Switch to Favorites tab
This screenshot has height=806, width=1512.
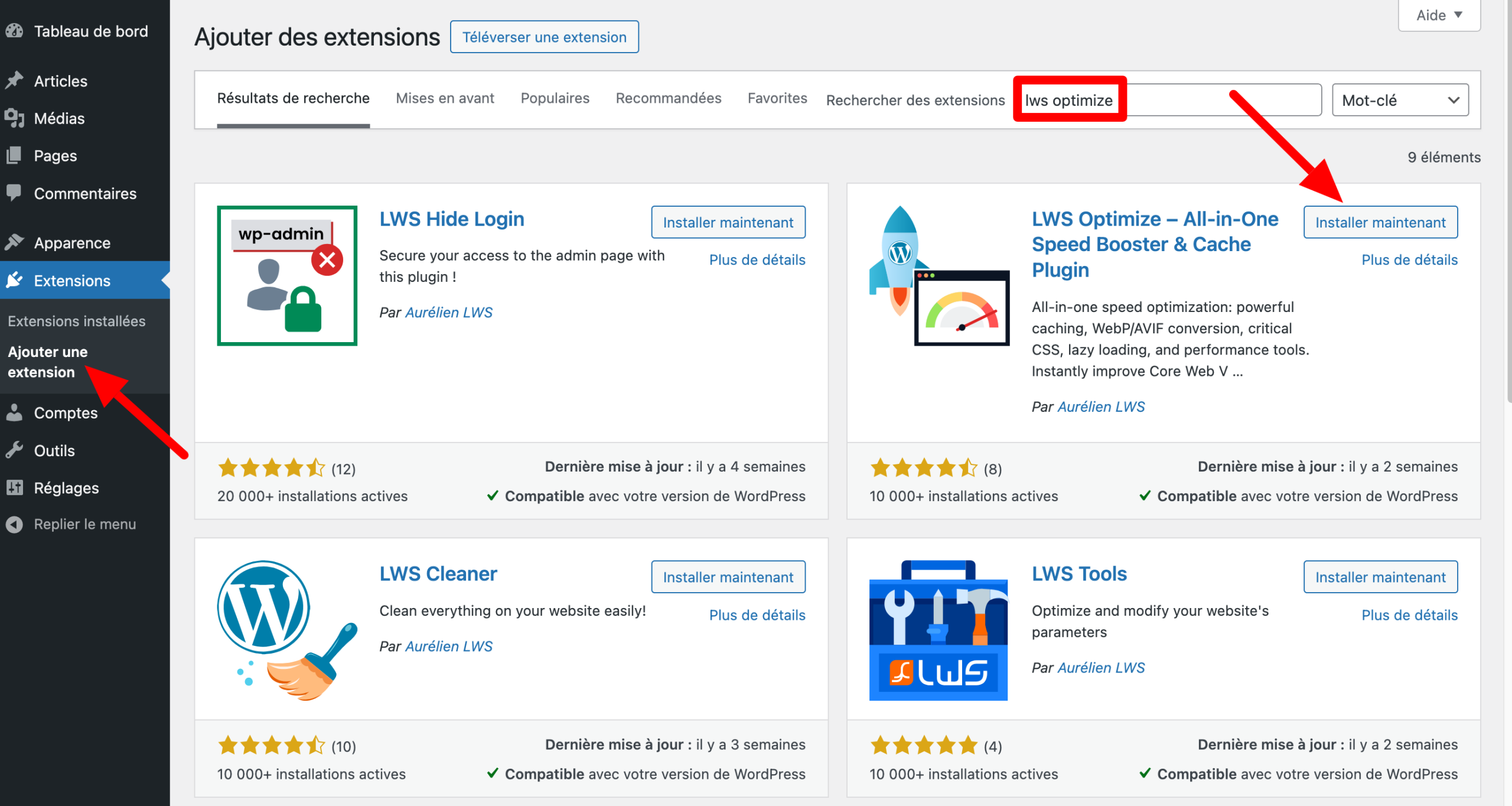coord(777,99)
